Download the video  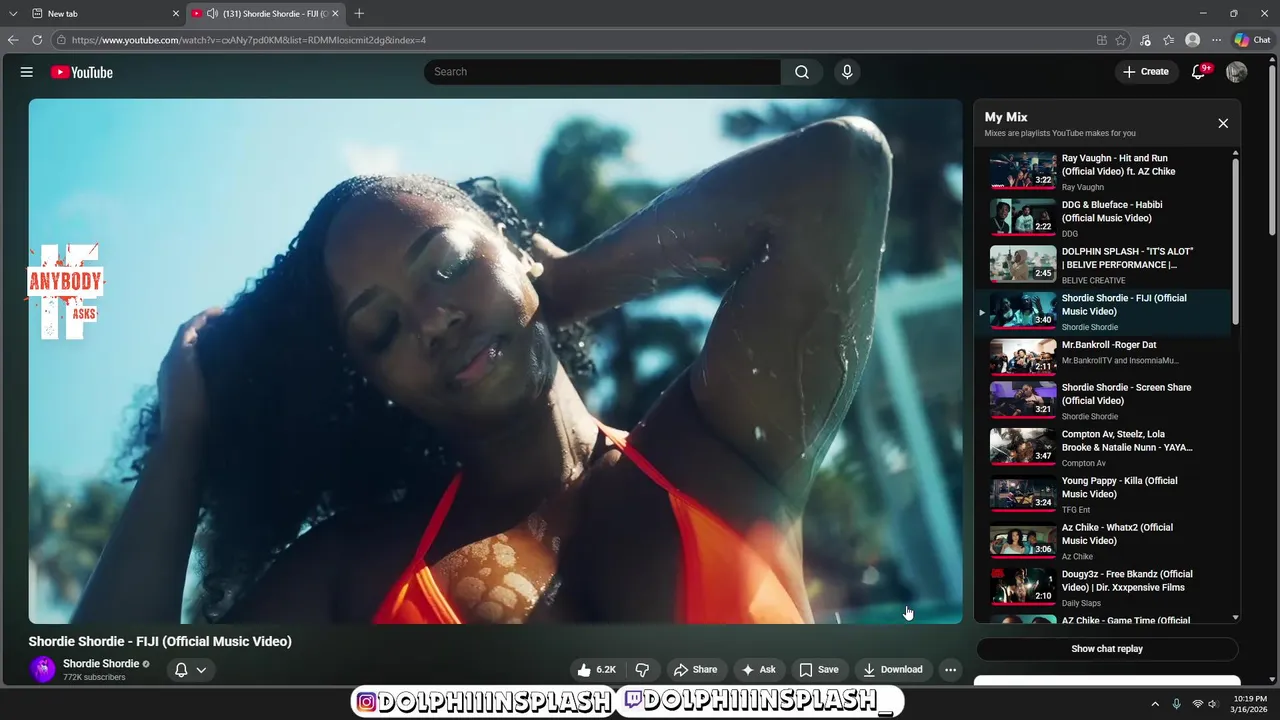point(893,670)
